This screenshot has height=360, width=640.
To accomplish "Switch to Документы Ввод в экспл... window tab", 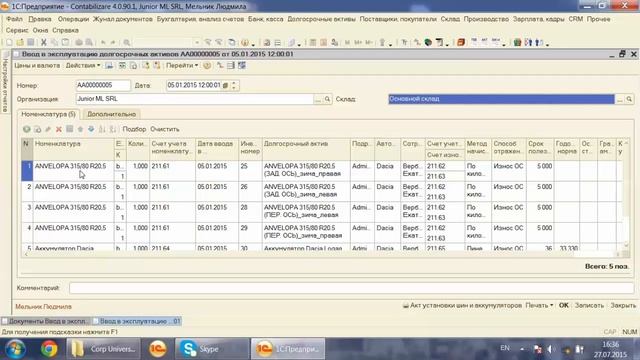I will click(x=47, y=321).
